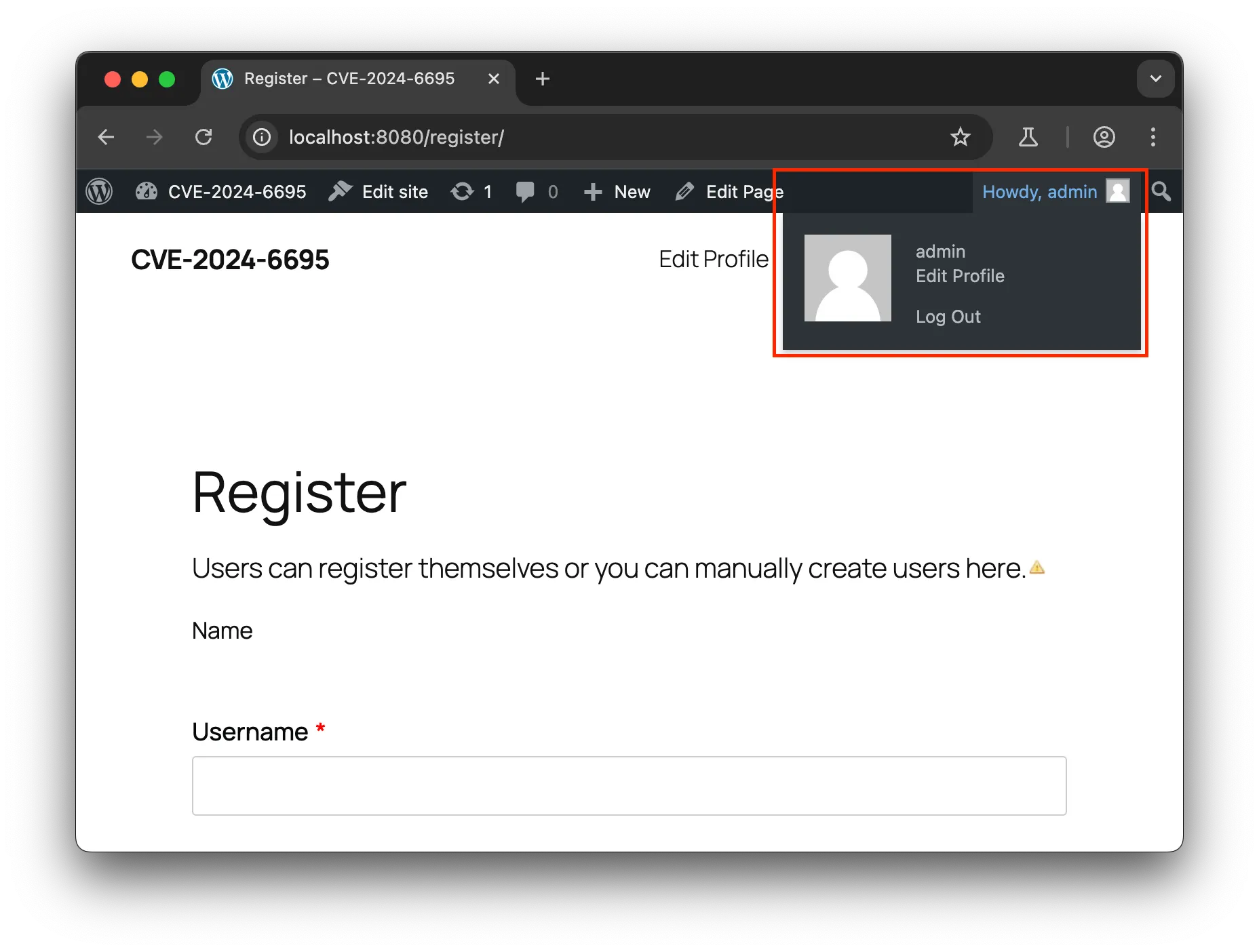Image resolution: width=1259 pixels, height=952 pixels.
Task: Open a new browser tab
Action: coord(543,79)
